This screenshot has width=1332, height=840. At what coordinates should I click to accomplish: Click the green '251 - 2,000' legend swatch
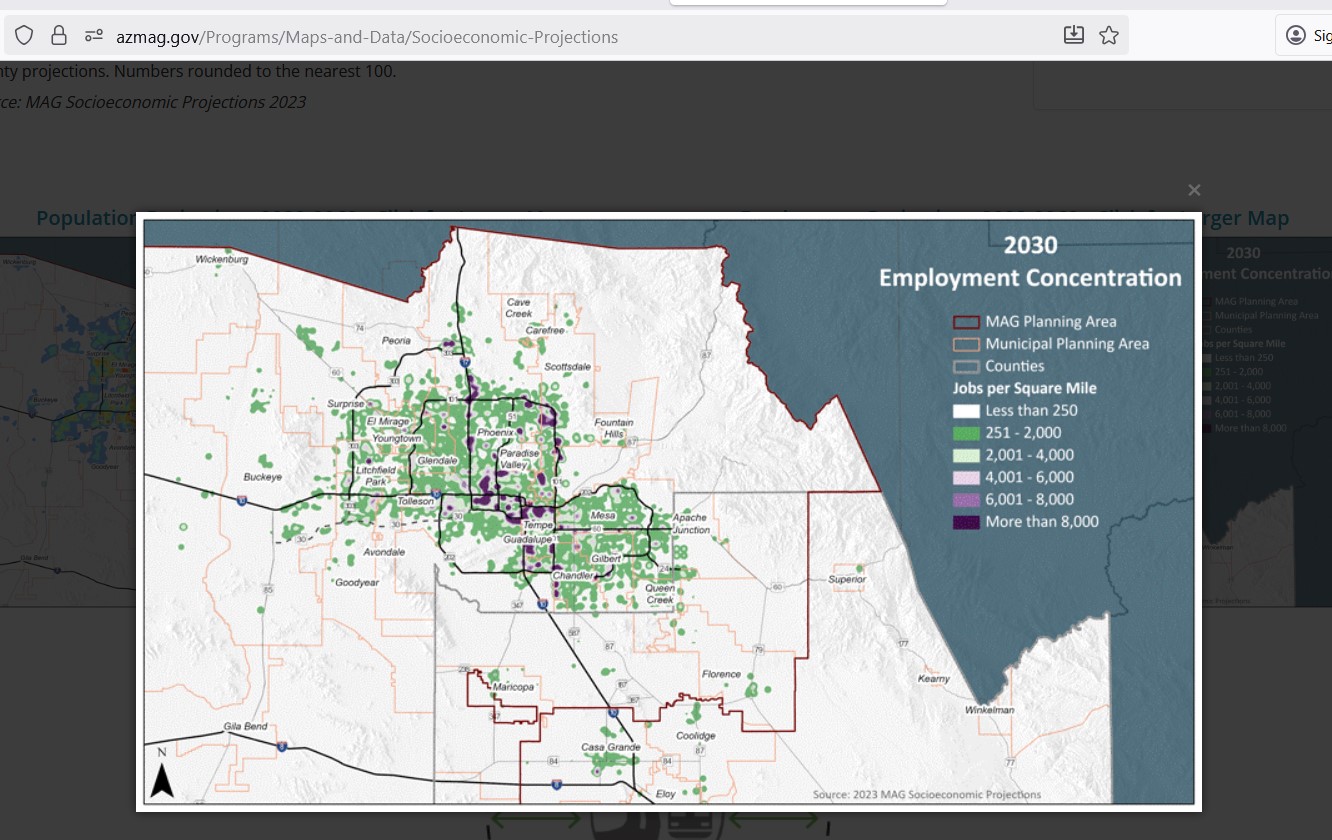point(965,433)
